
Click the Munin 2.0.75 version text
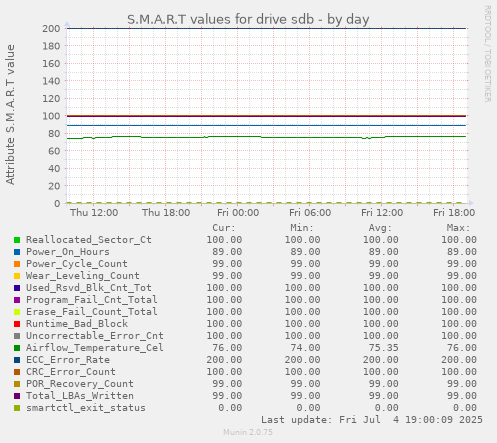248,432
